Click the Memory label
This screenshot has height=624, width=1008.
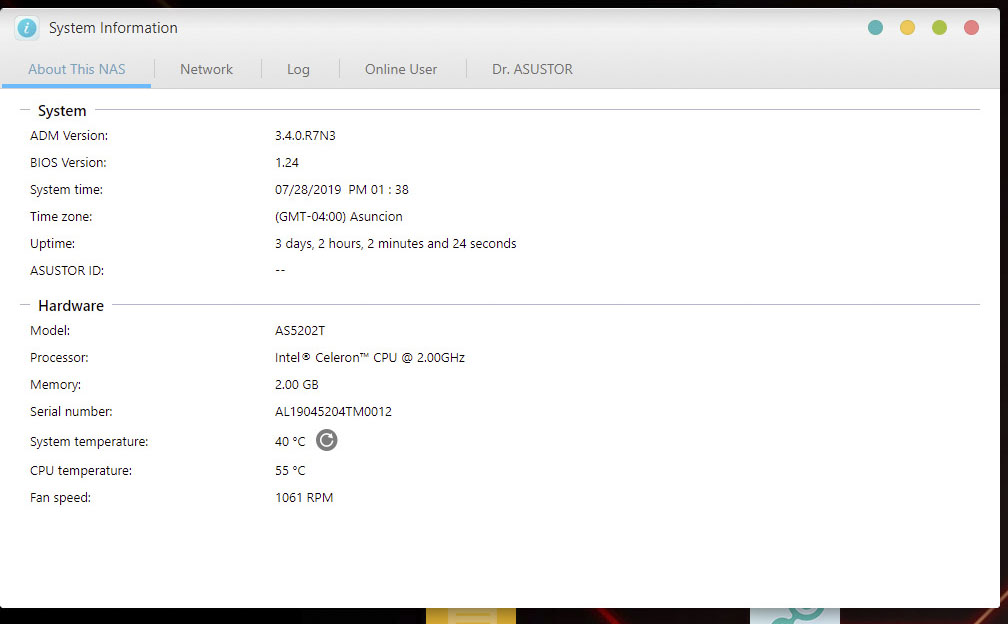[55, 384]
